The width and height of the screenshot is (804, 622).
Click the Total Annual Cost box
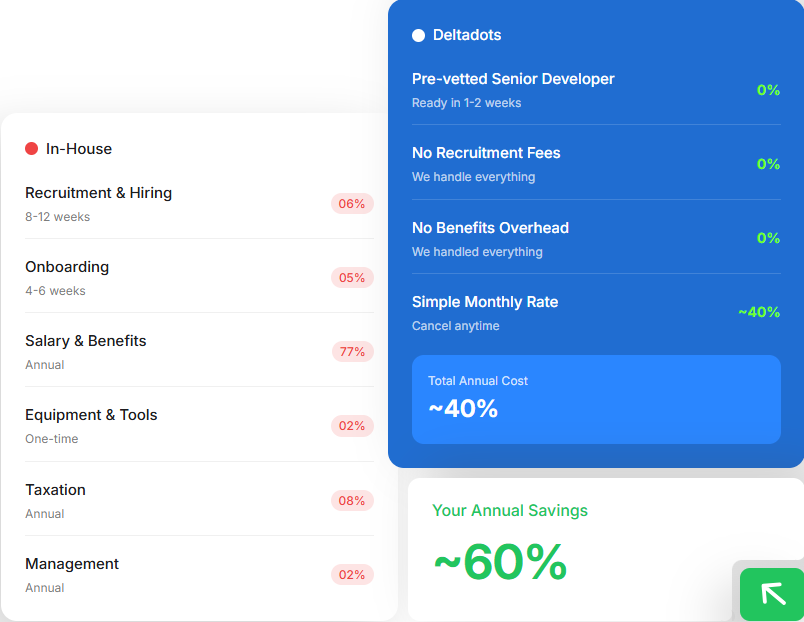(596, 399)
